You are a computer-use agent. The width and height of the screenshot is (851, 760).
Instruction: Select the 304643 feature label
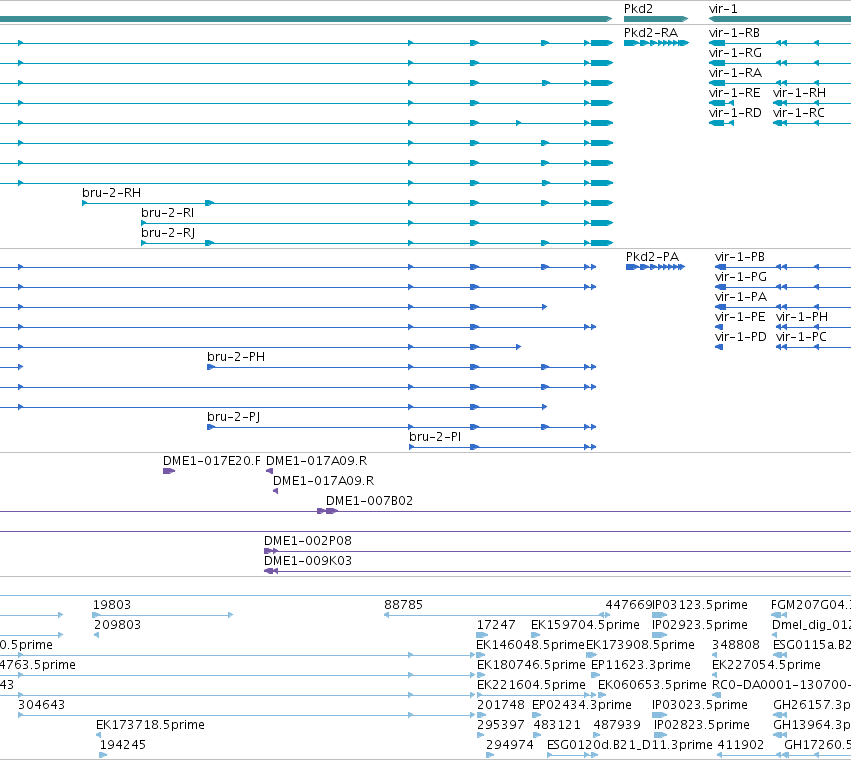click(41, 705)
